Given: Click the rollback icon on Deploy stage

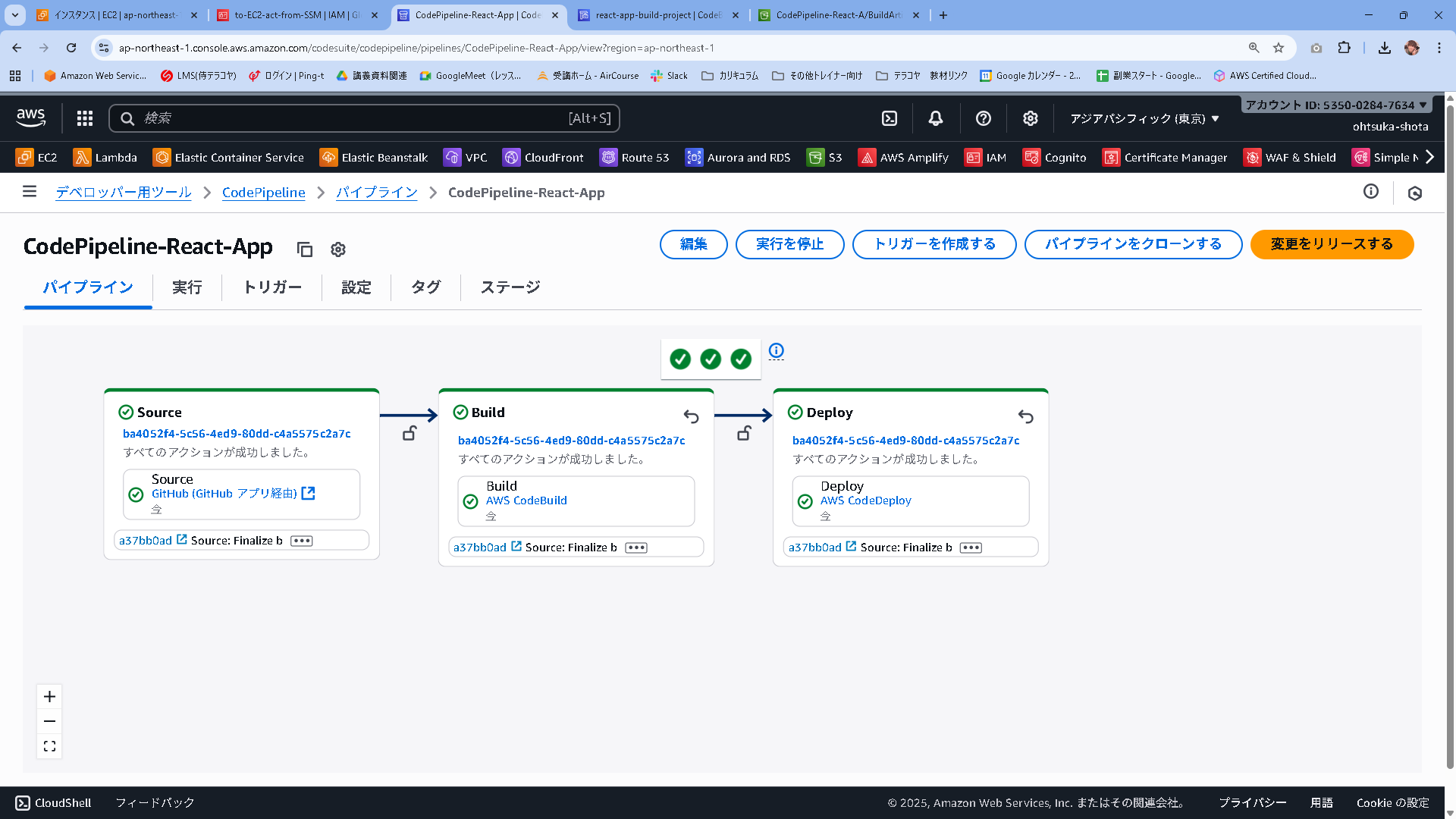Looking at the screenshot, I should pos(1025,416).
